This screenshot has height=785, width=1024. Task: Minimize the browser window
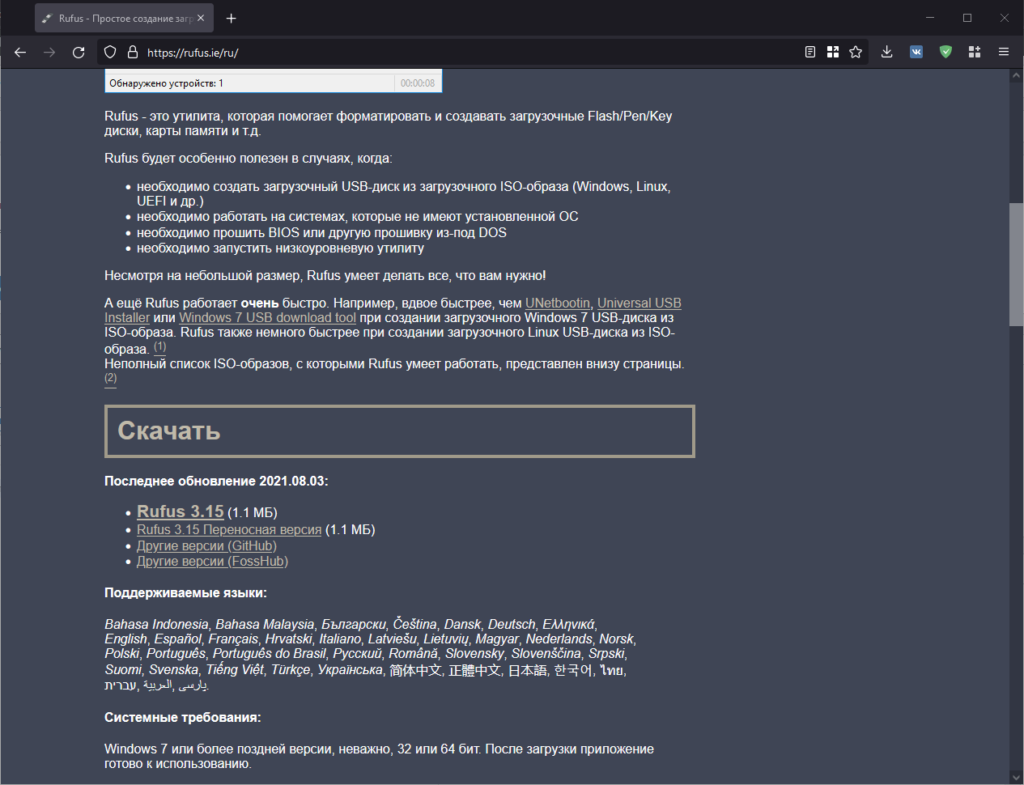[930, 18]
